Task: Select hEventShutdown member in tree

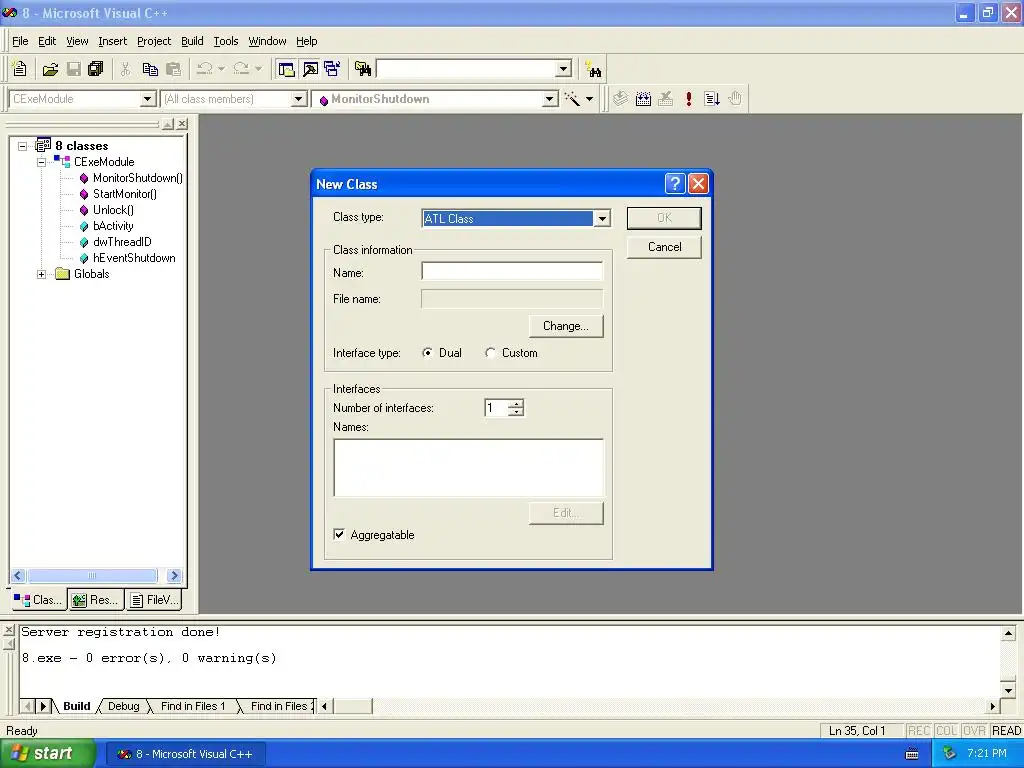Action: (x=134, y=258)
